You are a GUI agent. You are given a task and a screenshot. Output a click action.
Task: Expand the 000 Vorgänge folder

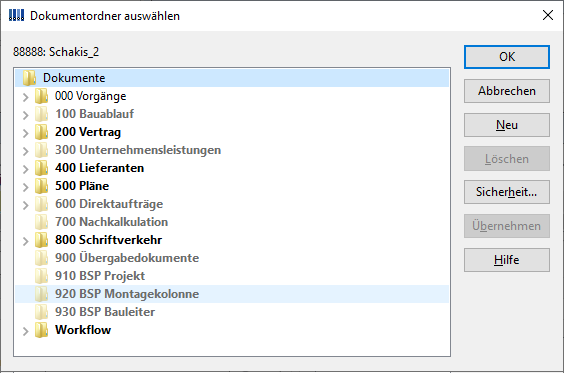(25, 97)
